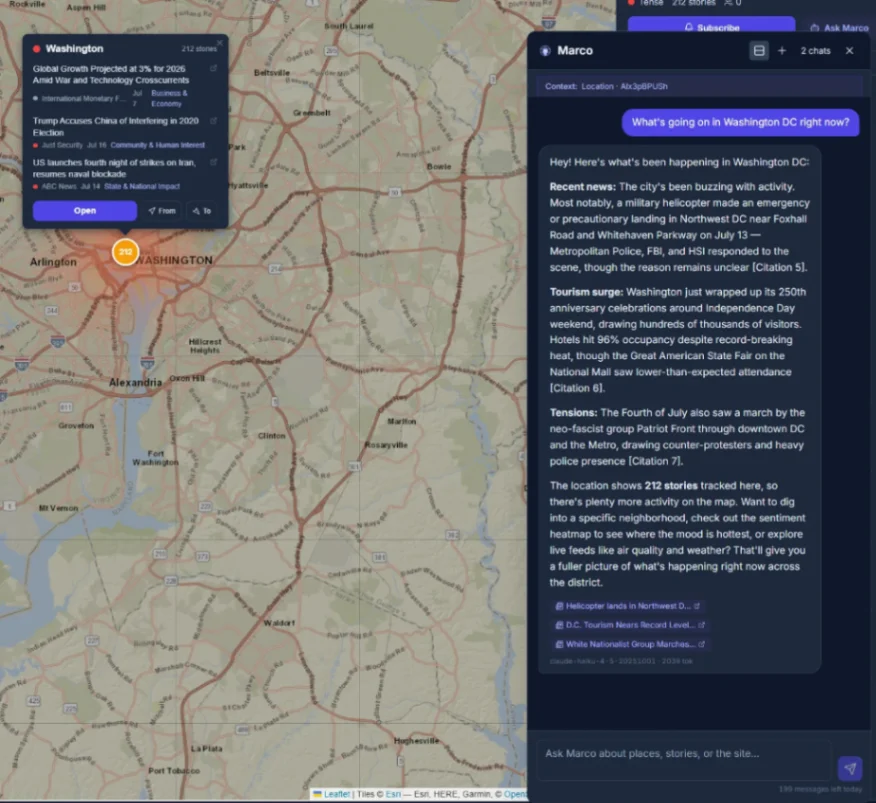Viewport: 876px width, 803px height.
Task: Click the Waldorf label on the map
Action: (279, 623)
